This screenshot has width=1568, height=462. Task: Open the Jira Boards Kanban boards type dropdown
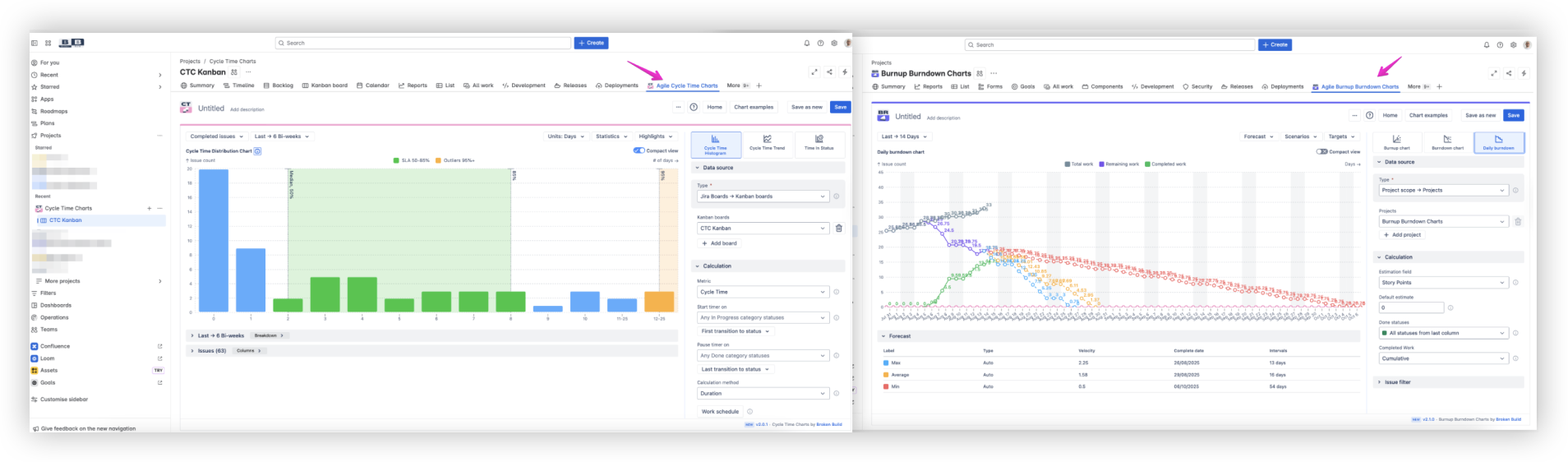tap(763, 196)
